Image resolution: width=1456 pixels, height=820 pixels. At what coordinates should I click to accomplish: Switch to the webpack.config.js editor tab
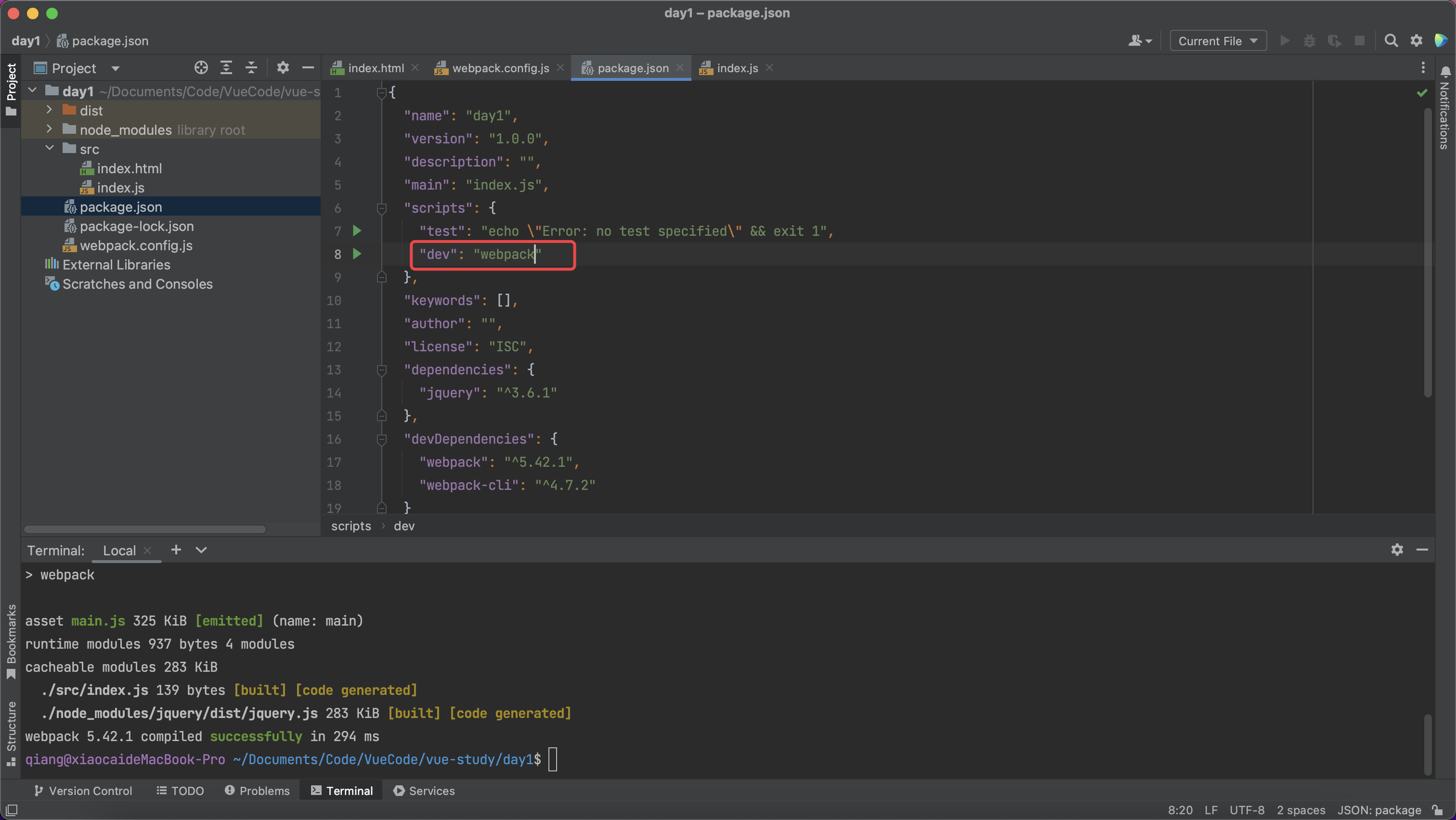[500, 68]
